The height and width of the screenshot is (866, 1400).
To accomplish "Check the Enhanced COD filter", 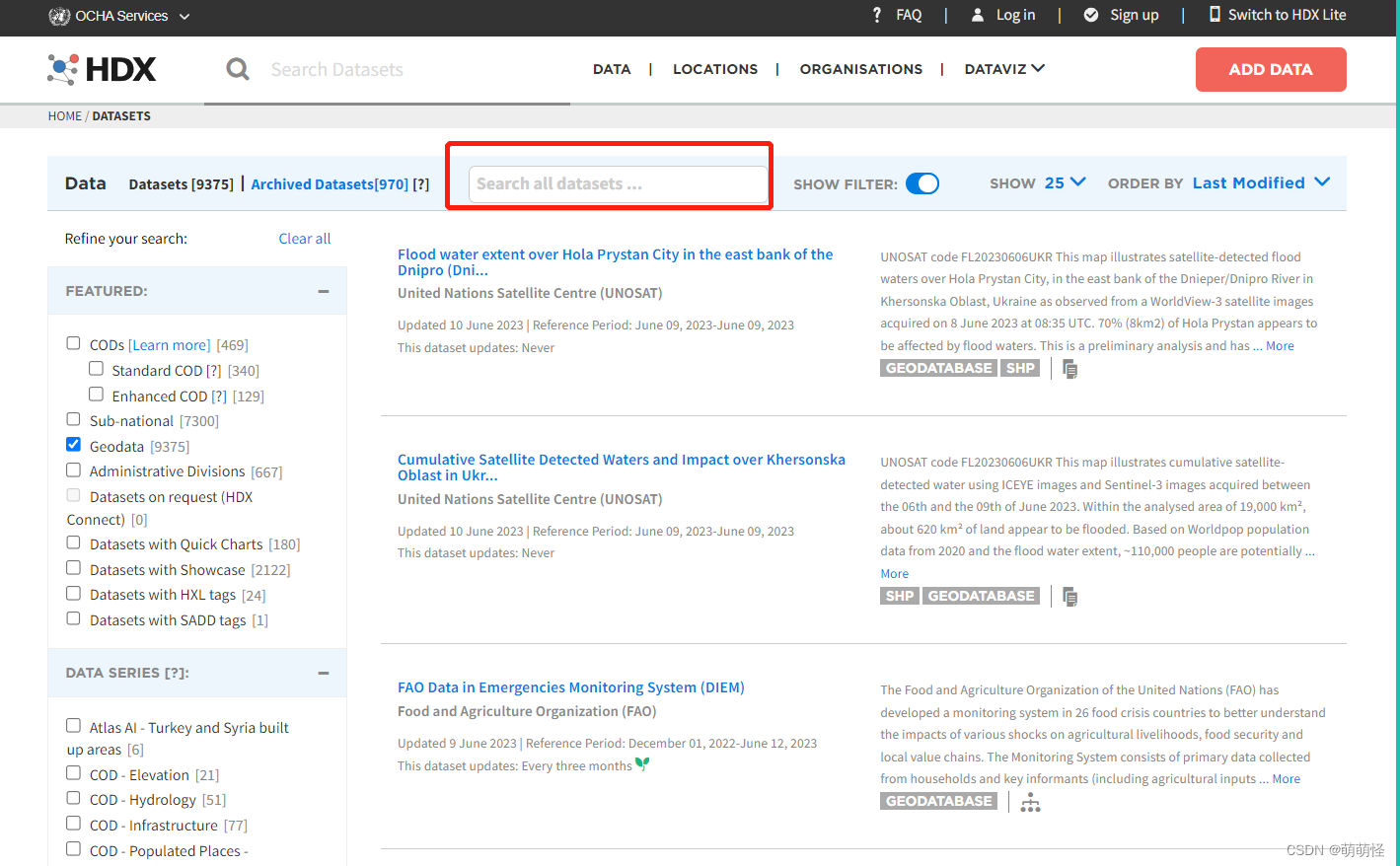I will tap(96, 395).
